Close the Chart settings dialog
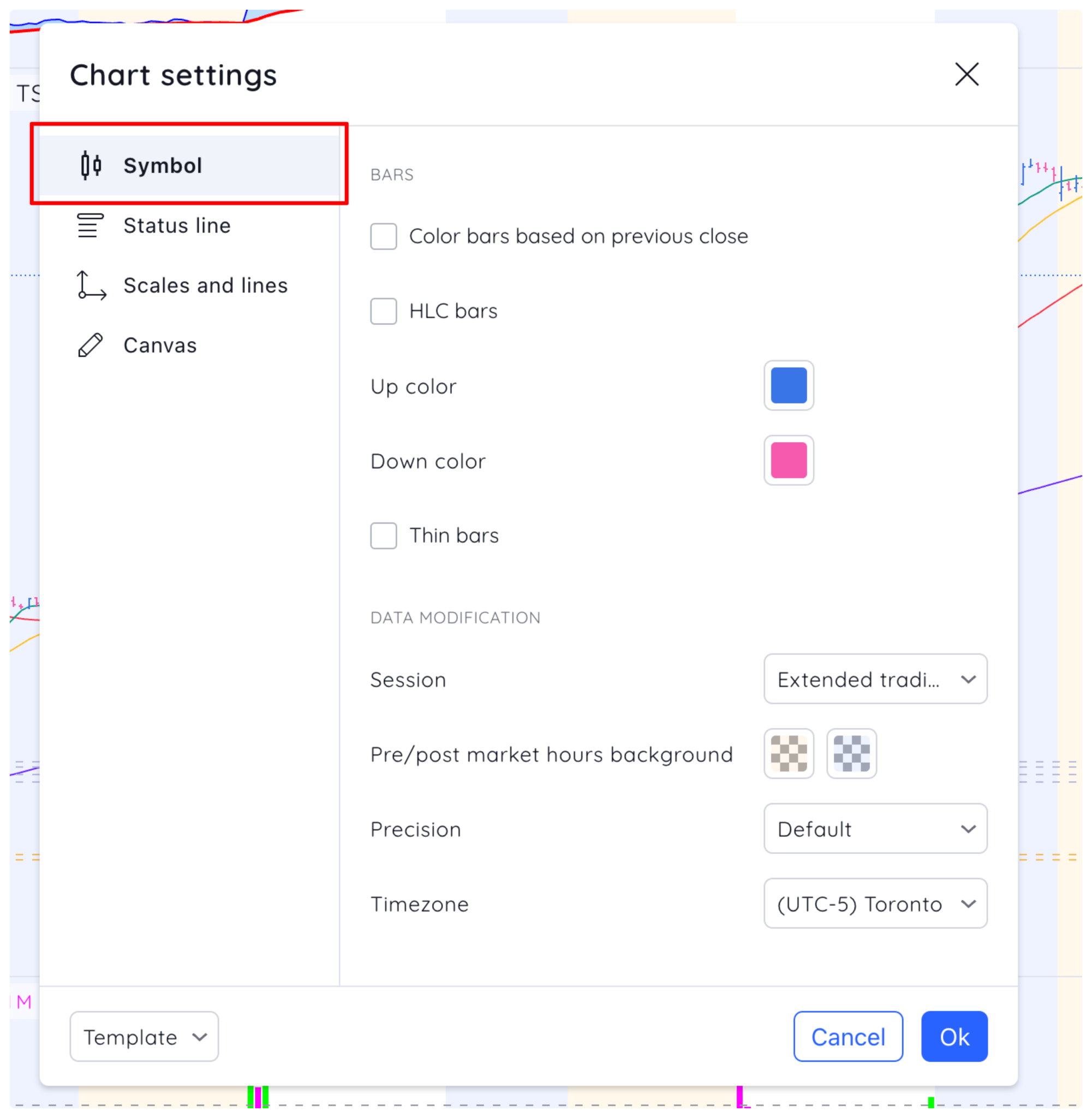Viewport: 1092px width, 1118px height. (x=966, y=75)
